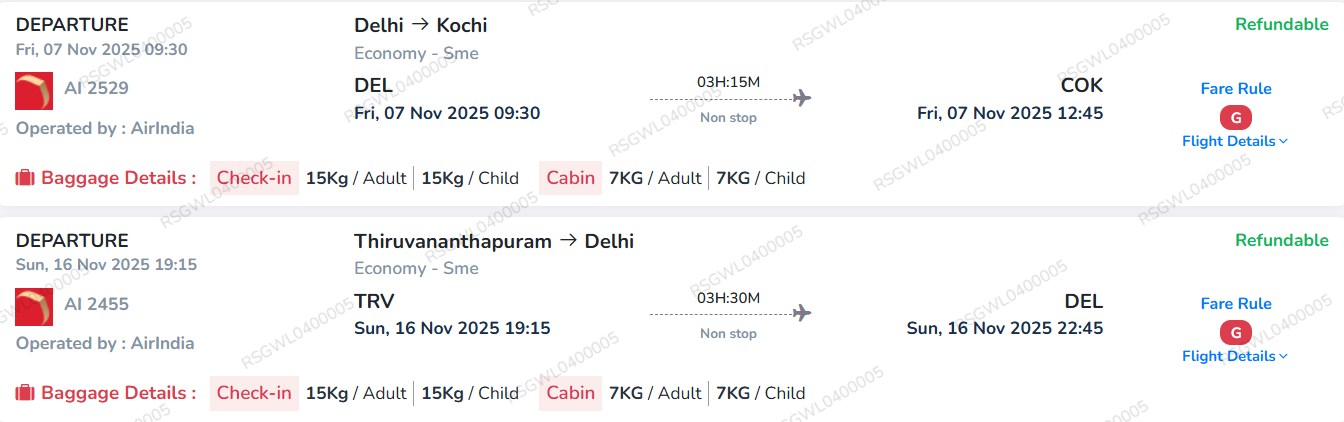
Task: Click the Refundable label on the Thiruvananthapuram–Delhi flight
Action: [1281, 240]
